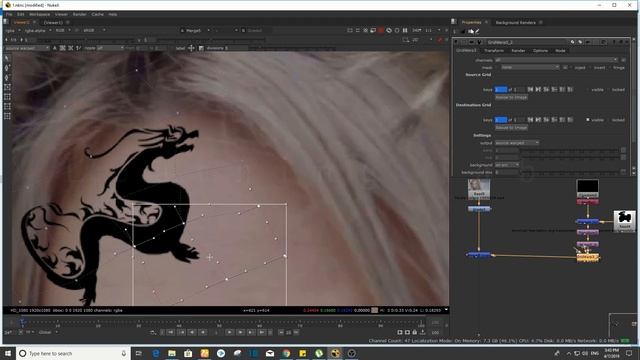Viewport: 640px width, 360px height.
Task: Click the add point tool below arrow
Action: point(7,68)
